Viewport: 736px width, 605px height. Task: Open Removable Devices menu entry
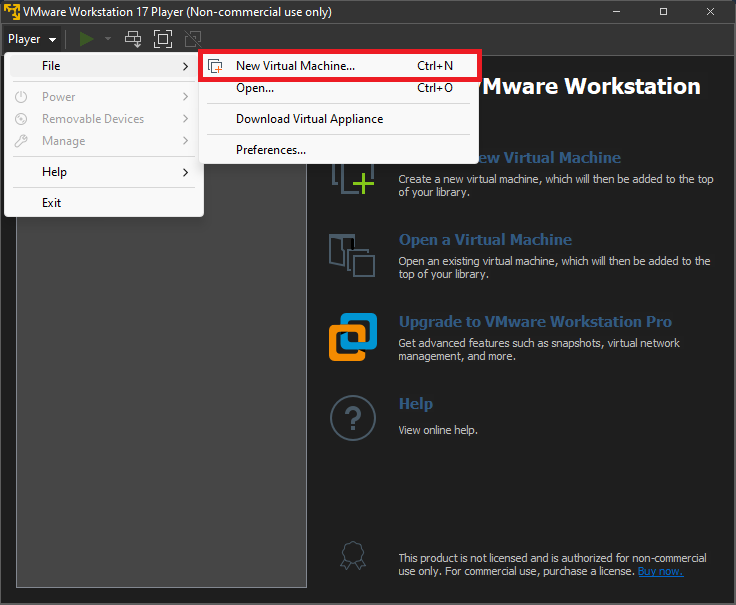[104, 119]
